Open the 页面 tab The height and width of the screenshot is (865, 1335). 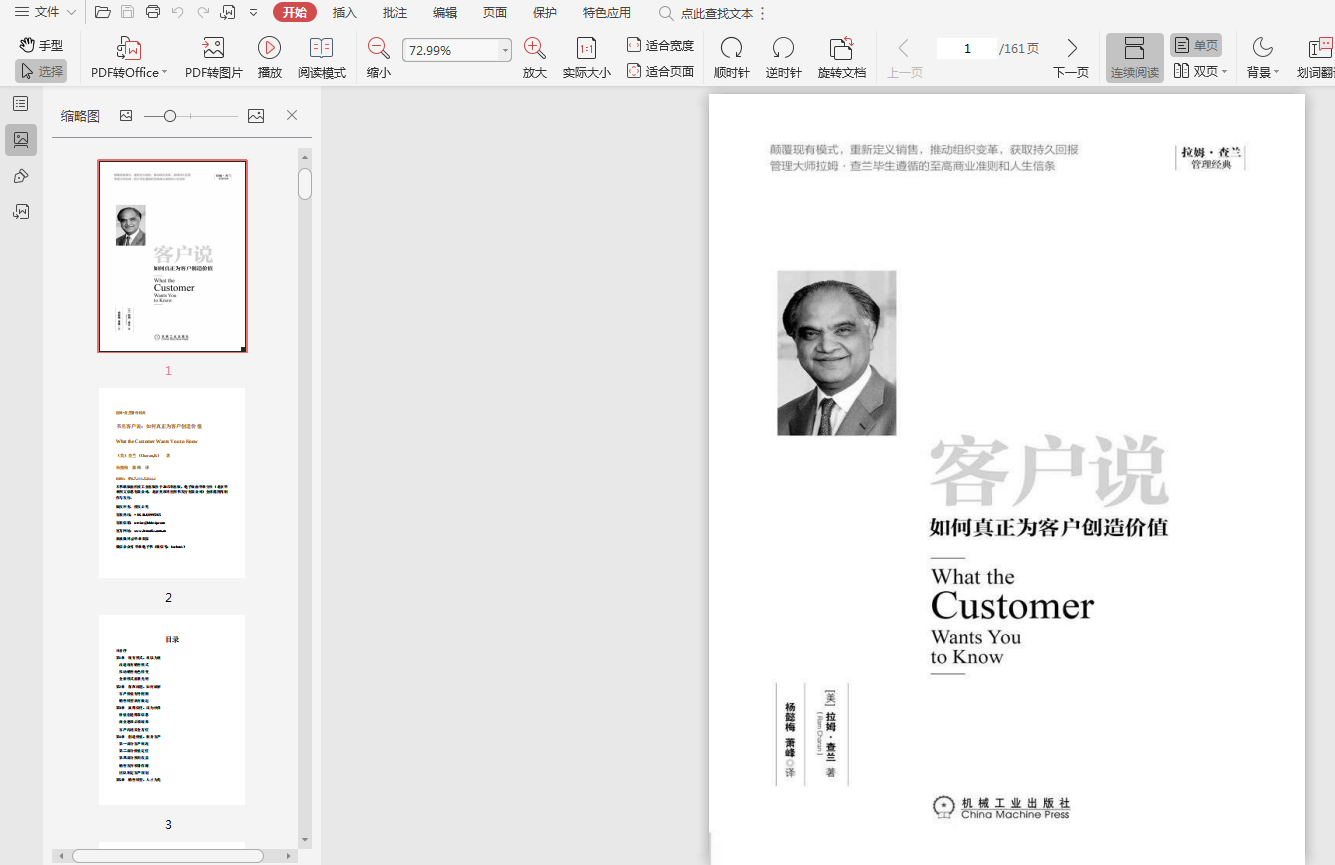pyautogui.click(x=495, y=13)
